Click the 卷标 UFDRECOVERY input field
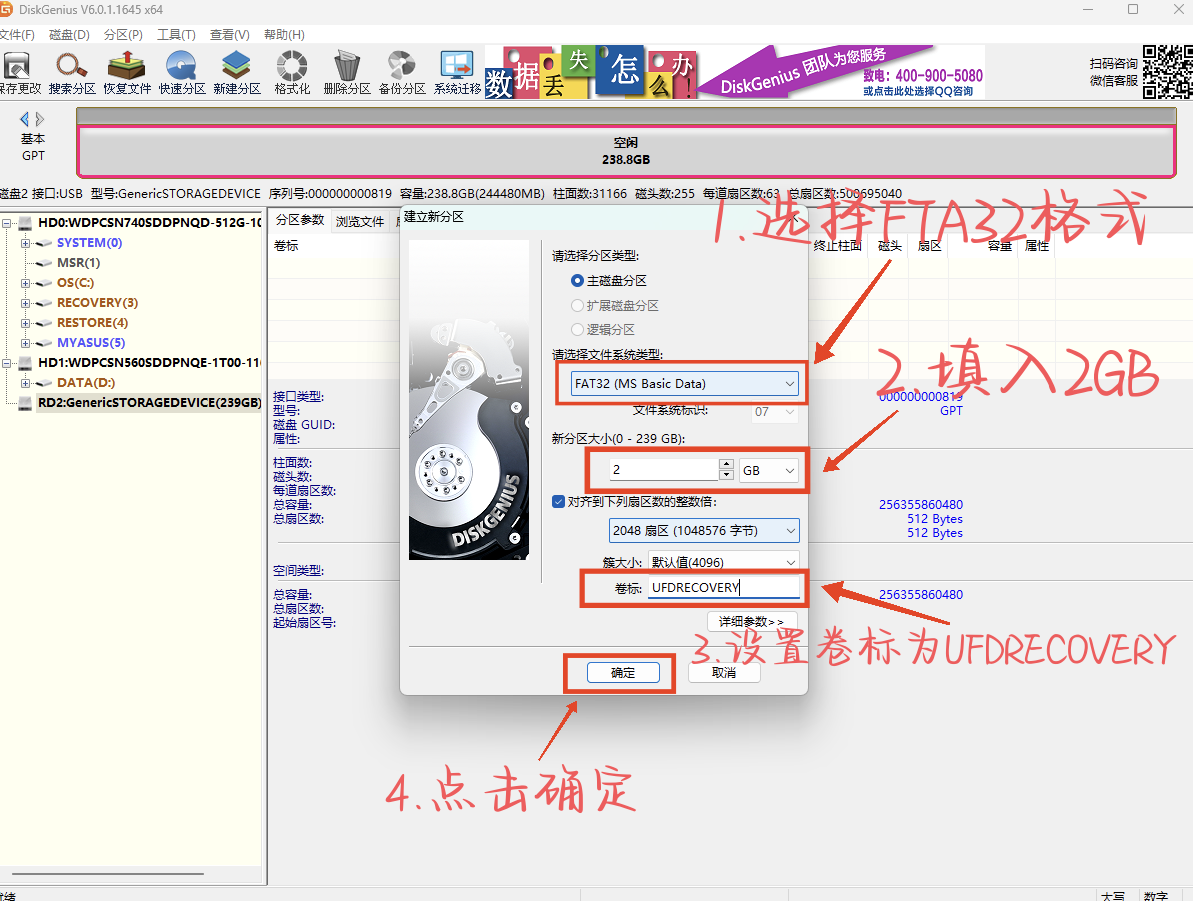The image size is (1193, 901). click(x=724, y=588)
